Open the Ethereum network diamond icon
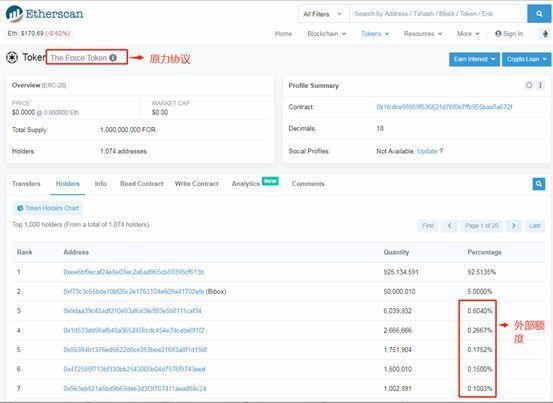 (x=545, y=34)
